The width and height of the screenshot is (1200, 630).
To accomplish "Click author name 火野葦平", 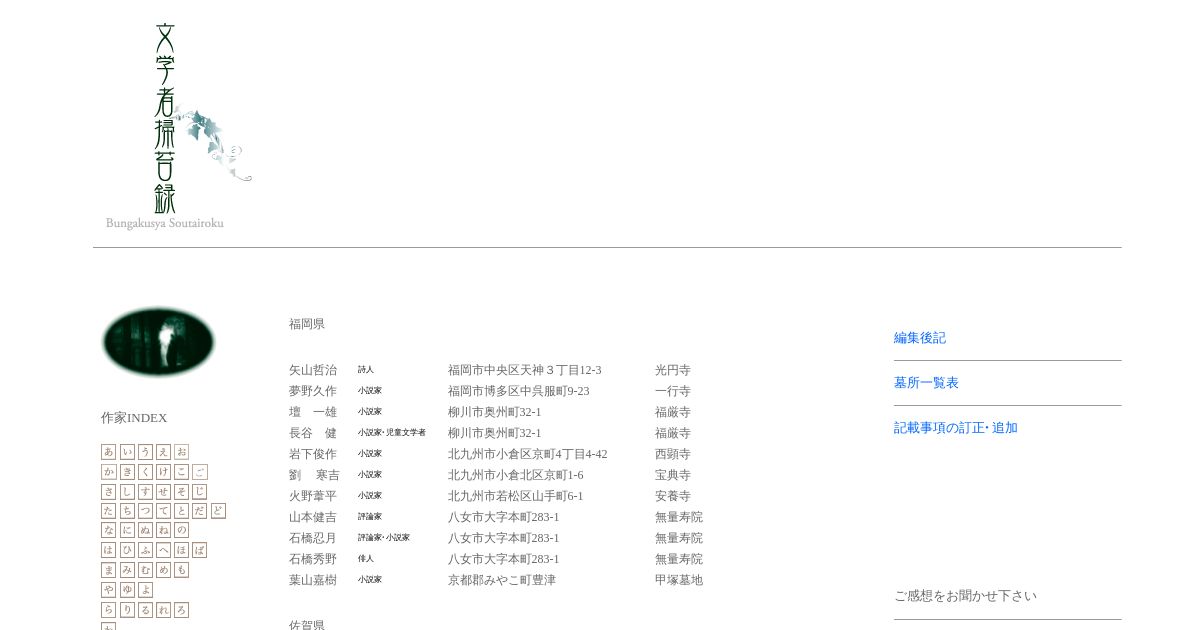I will [x=313, y=496].
